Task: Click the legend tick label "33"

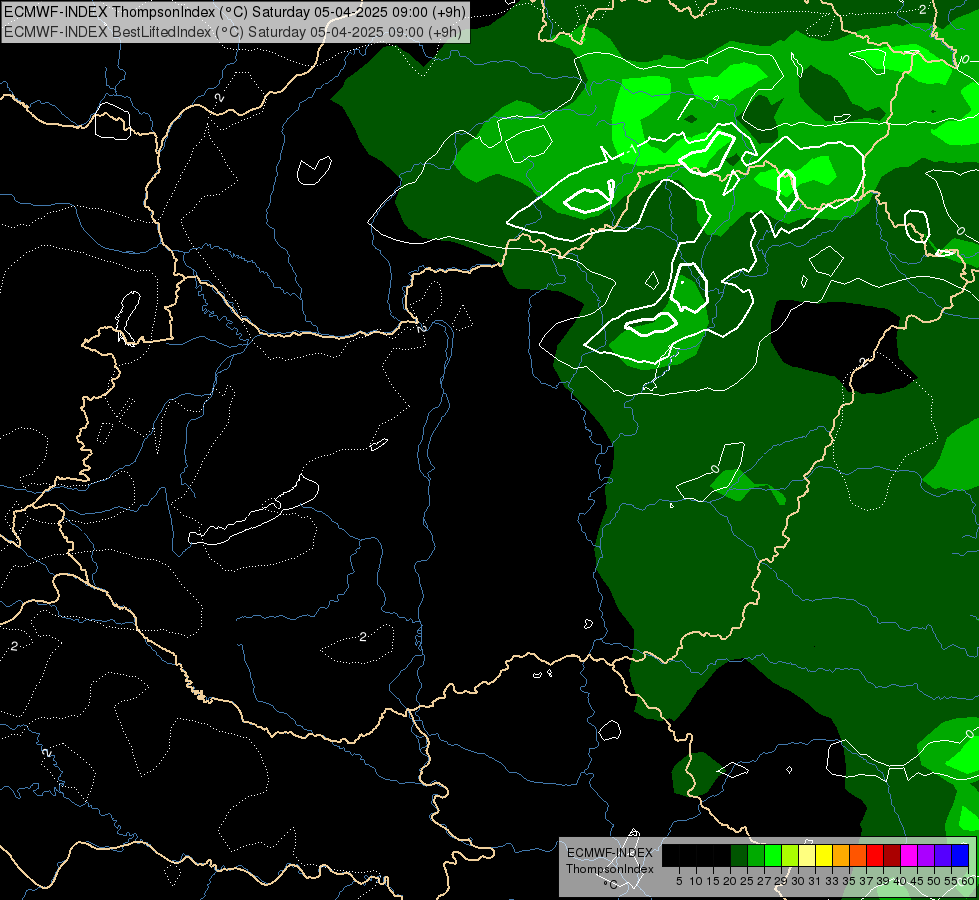Action: click(x=832, y=881)
